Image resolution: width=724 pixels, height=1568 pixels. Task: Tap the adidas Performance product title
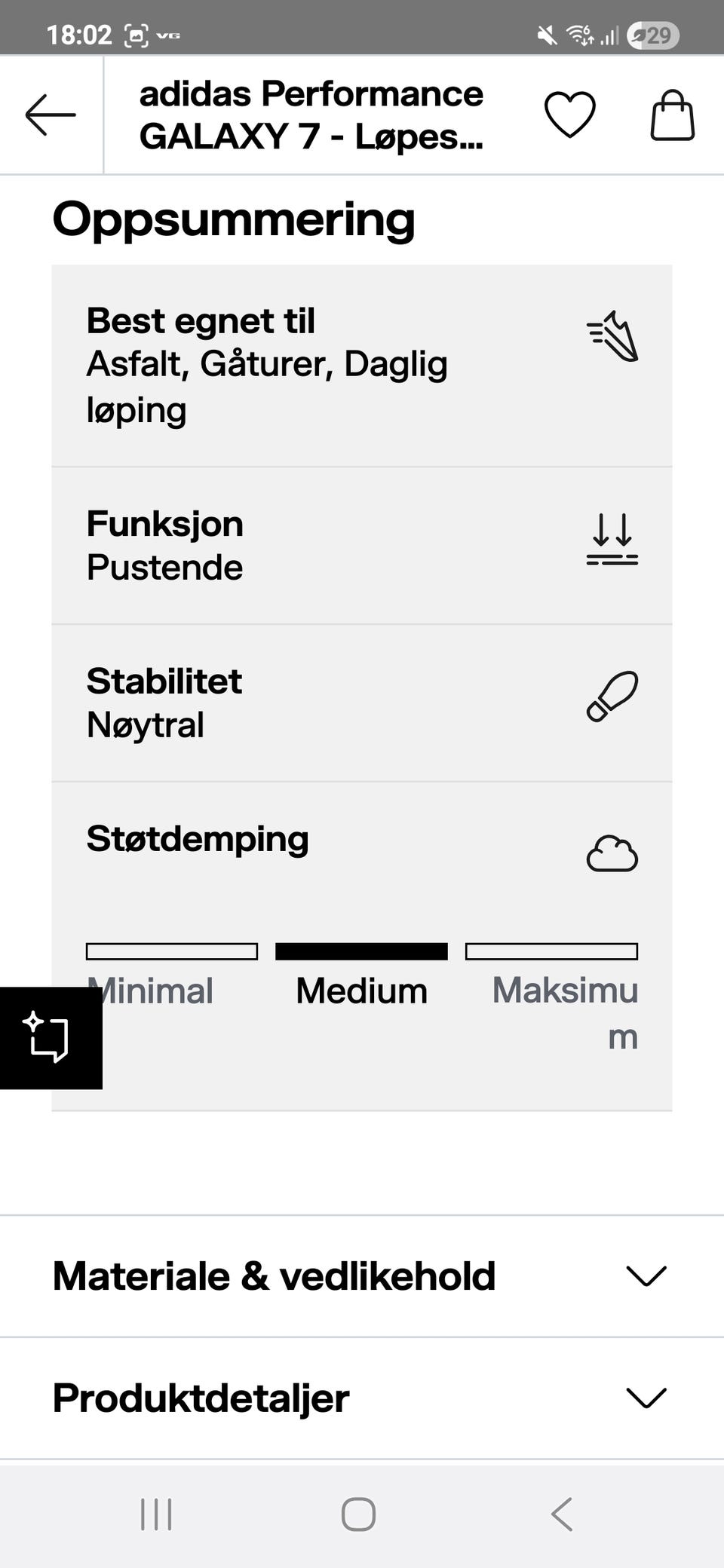click(311, 115)
